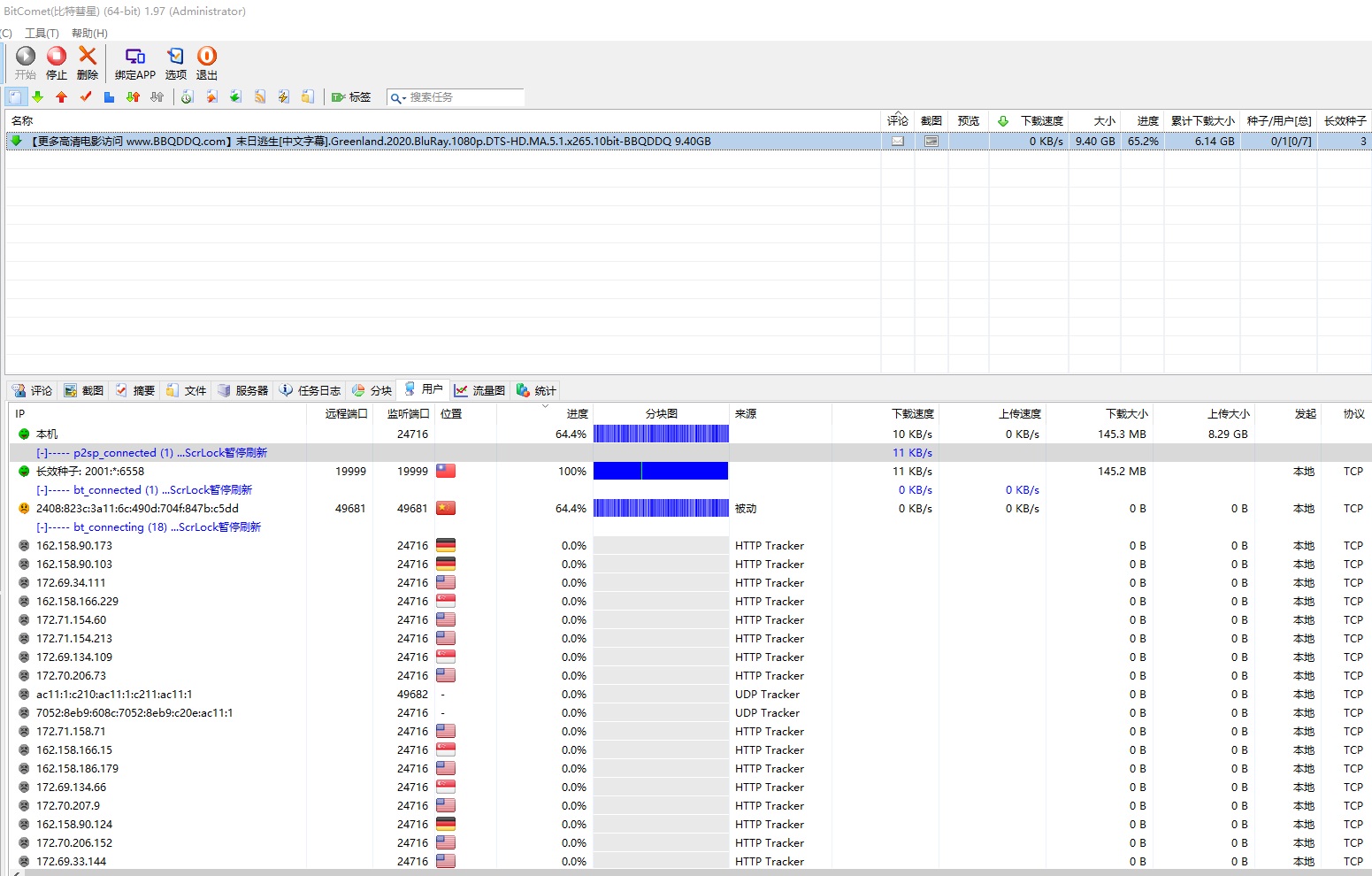Screen dimensions: 1372x876
Task: Switch to the 流量图 traffic graph tab
Action: click(479, 390)
